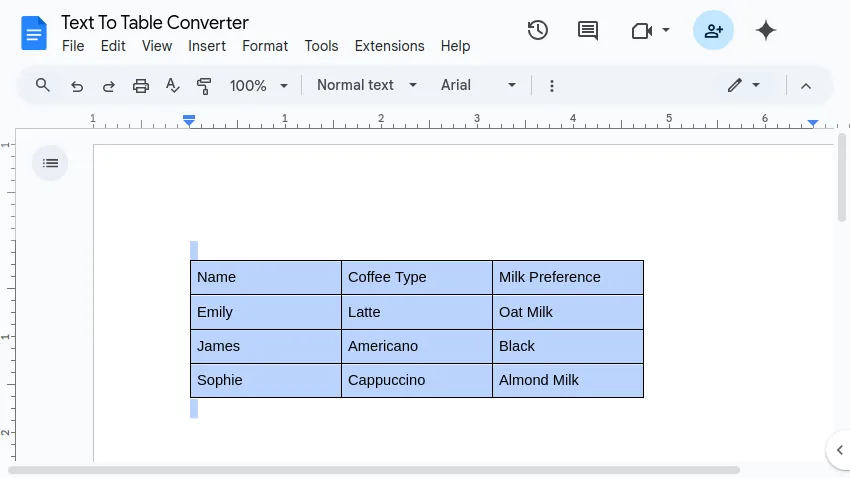
Task: Open version history clock icon
Action: tap(538, 30)
